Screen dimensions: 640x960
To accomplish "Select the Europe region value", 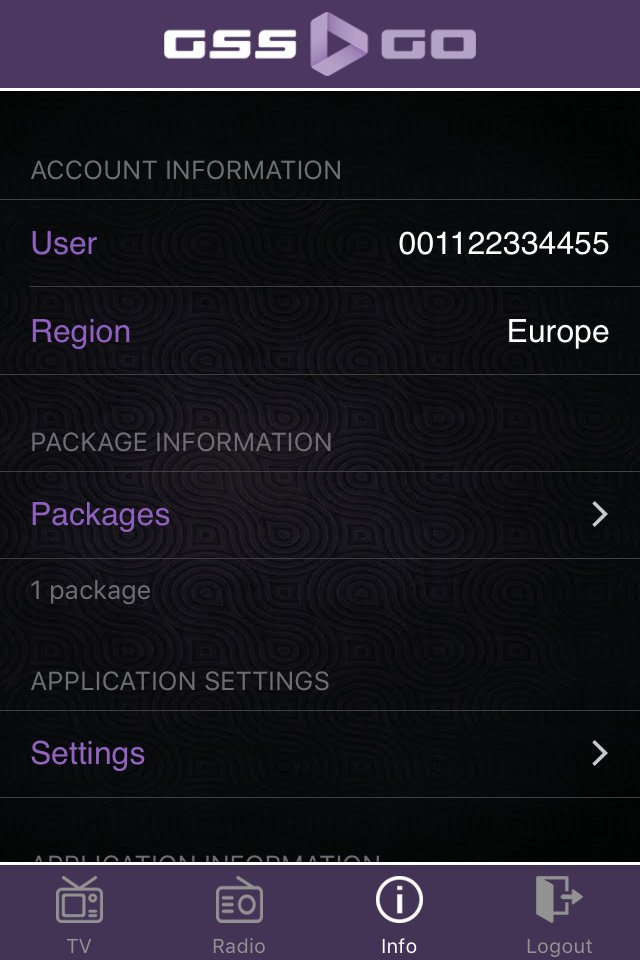I will pyautogui.click(x=557, y=331).
